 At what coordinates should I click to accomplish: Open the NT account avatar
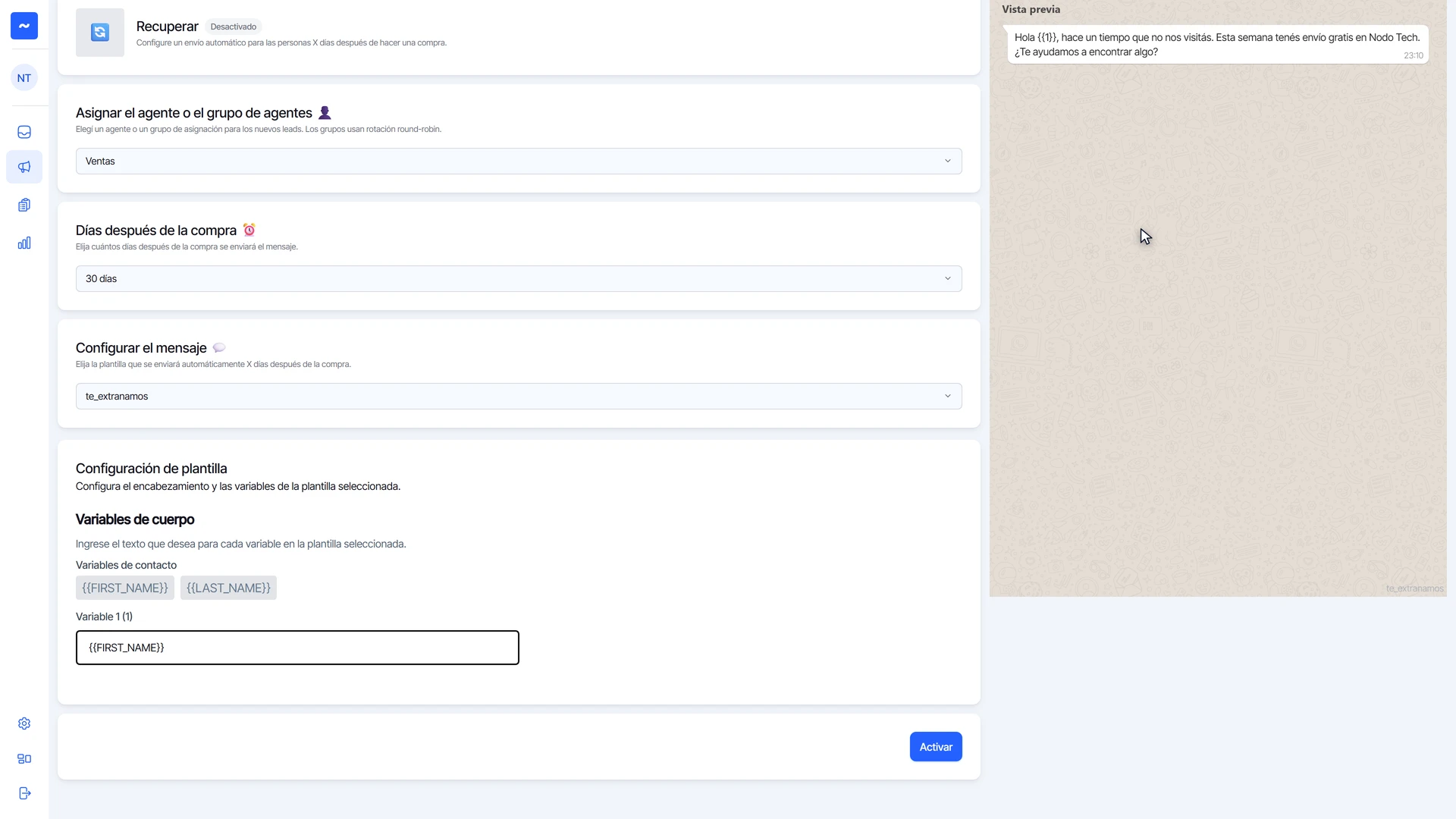[24, 78]
